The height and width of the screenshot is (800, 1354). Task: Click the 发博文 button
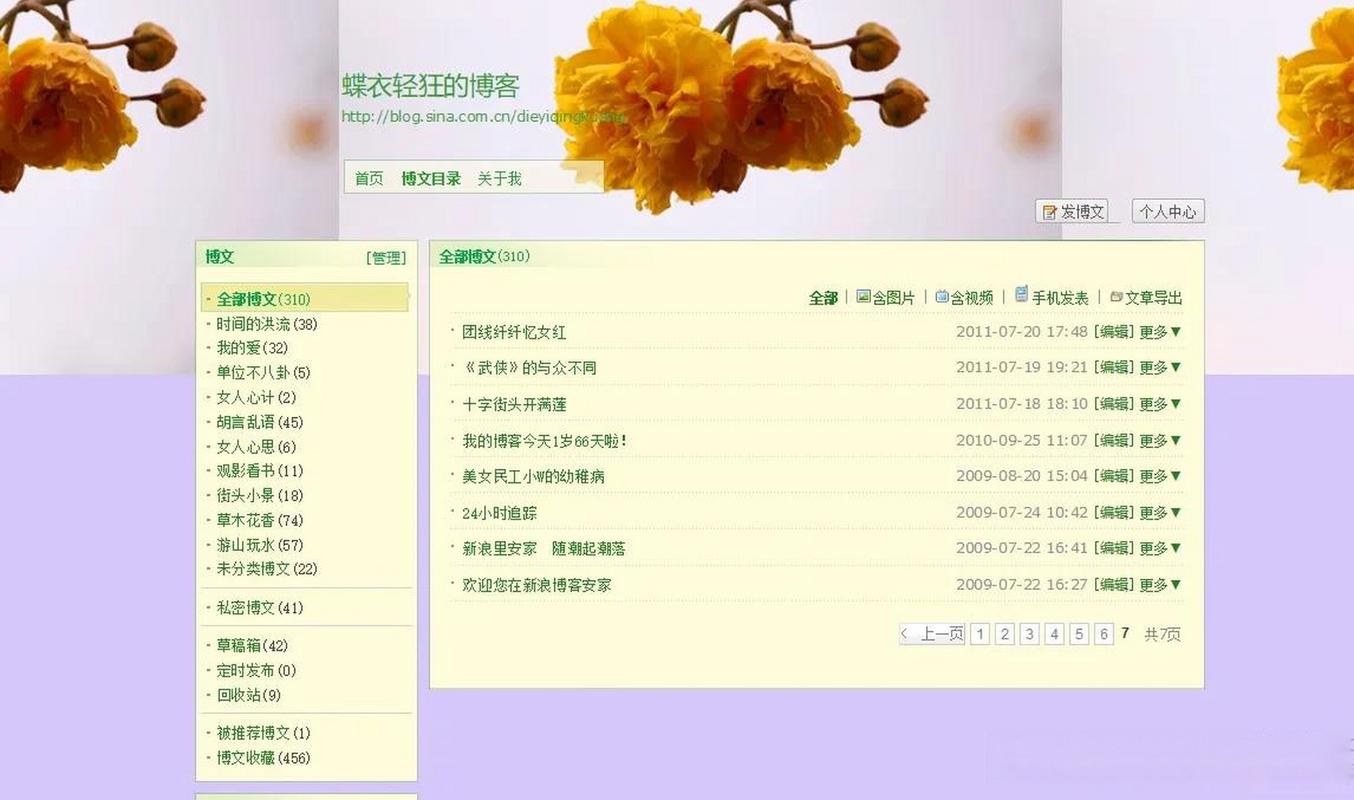pos(1072,211)
